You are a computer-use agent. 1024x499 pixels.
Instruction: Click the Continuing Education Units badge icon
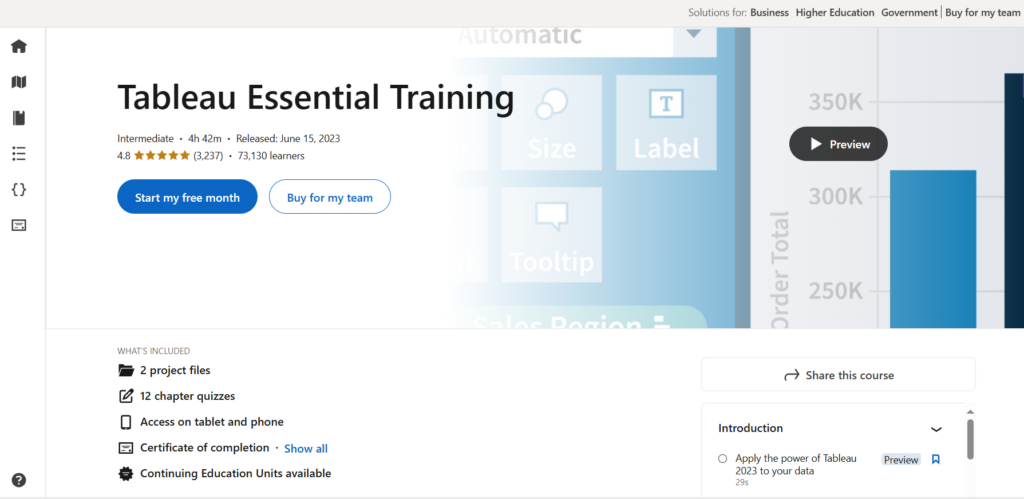click(x=126, y=474)
